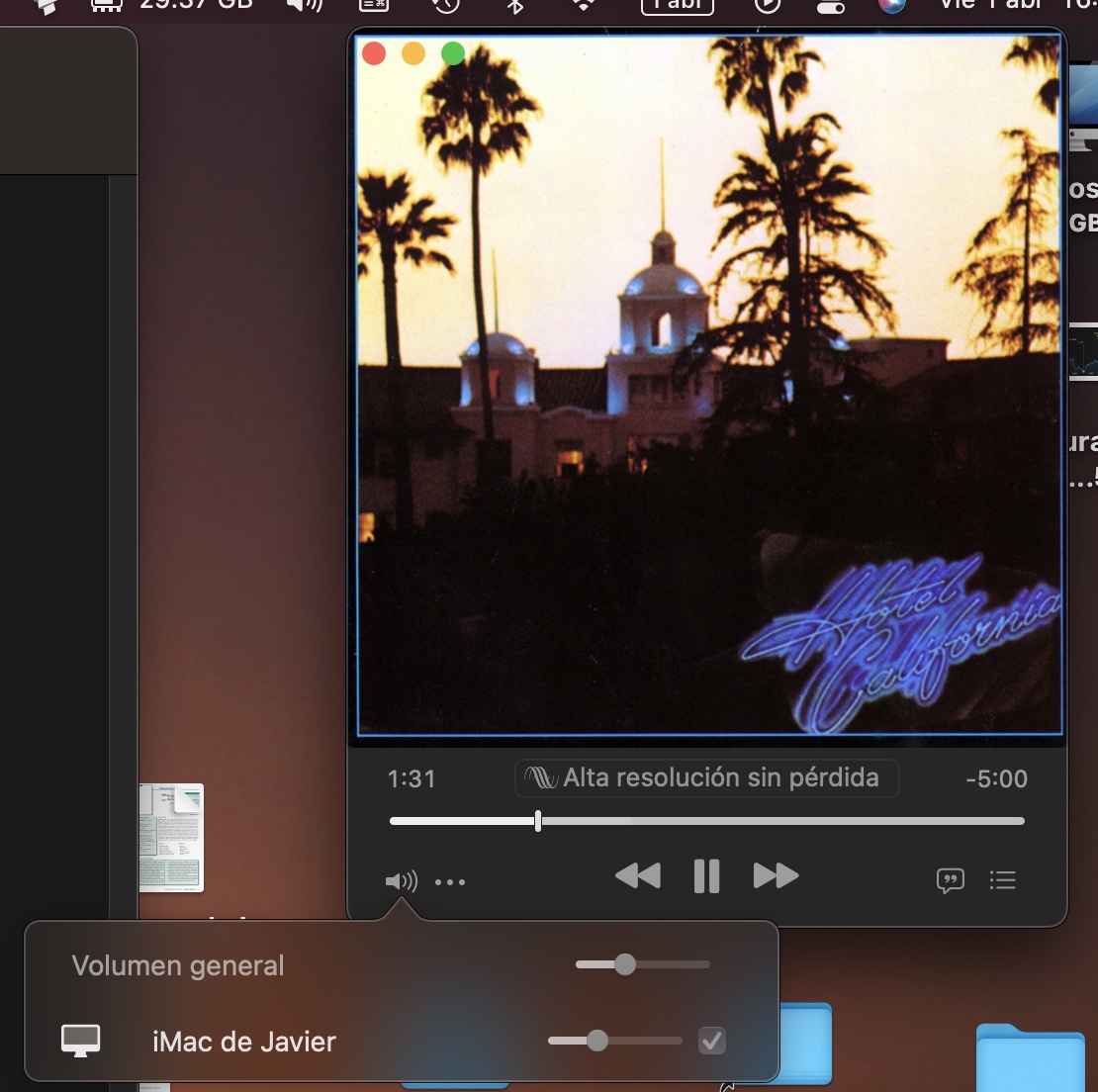Toggle the remaining time -5:00 display
The image size is (1098, 1092).
pos(996,779)
